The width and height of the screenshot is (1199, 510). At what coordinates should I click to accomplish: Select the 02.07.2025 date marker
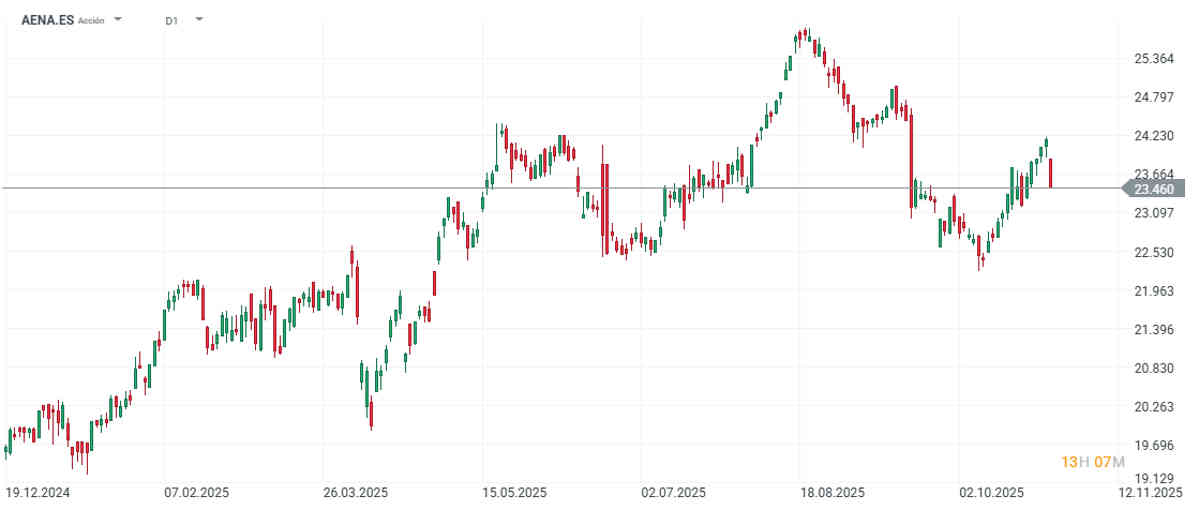tap(674, 492)
